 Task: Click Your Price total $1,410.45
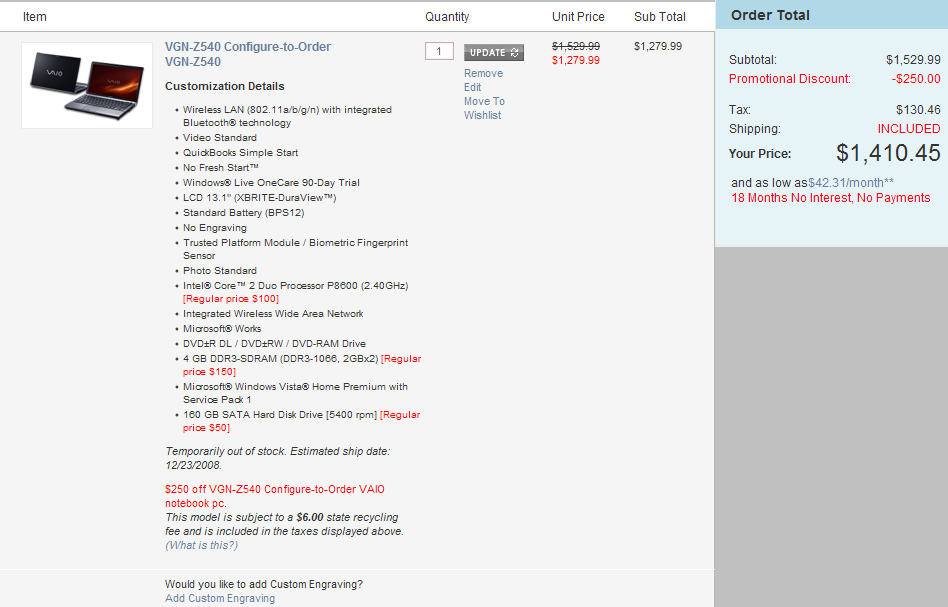[x=888, y=153]
